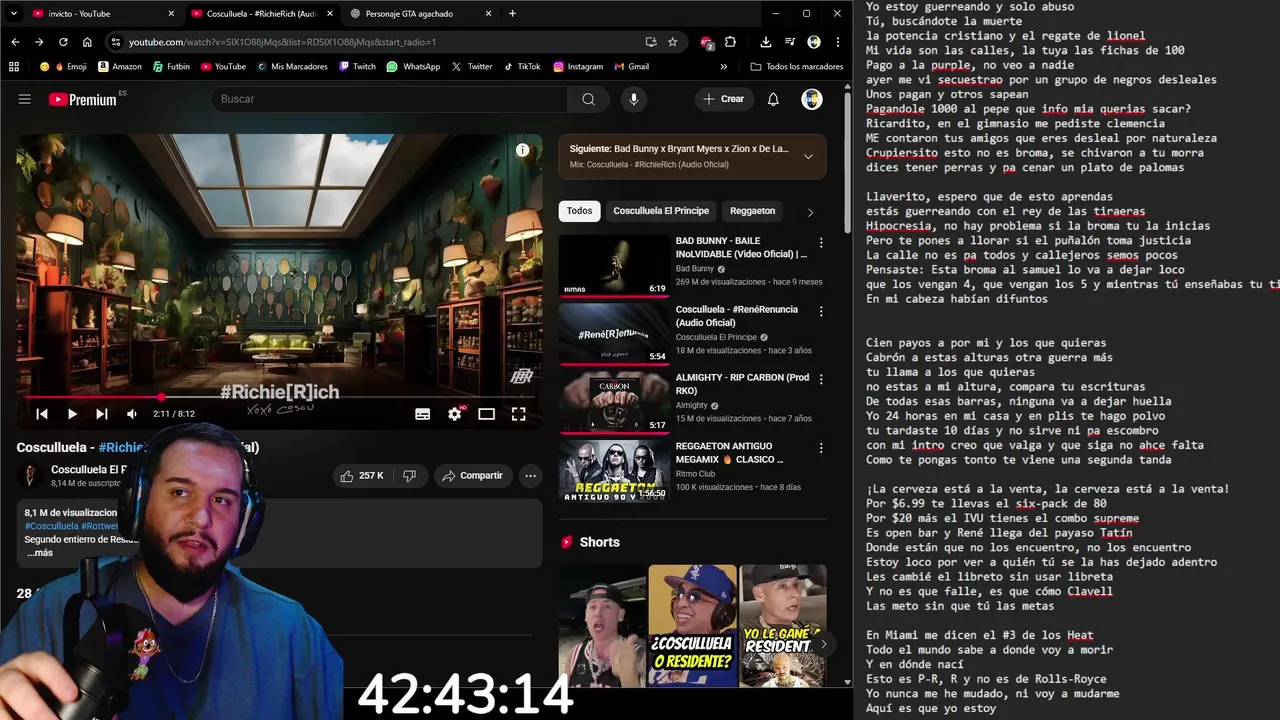
Task: Show next Shorts with the arrow
Action: click(822, 644)
